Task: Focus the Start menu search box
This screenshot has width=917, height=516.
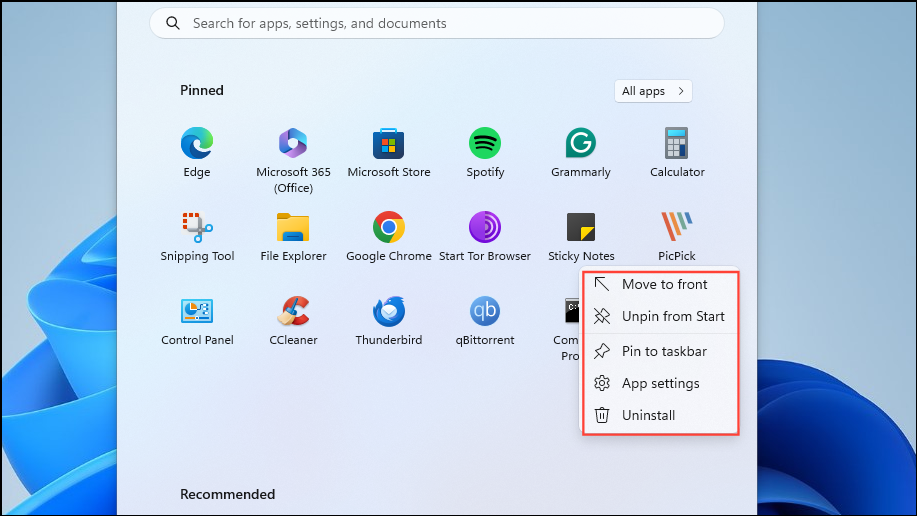Action: pos(437,23)
